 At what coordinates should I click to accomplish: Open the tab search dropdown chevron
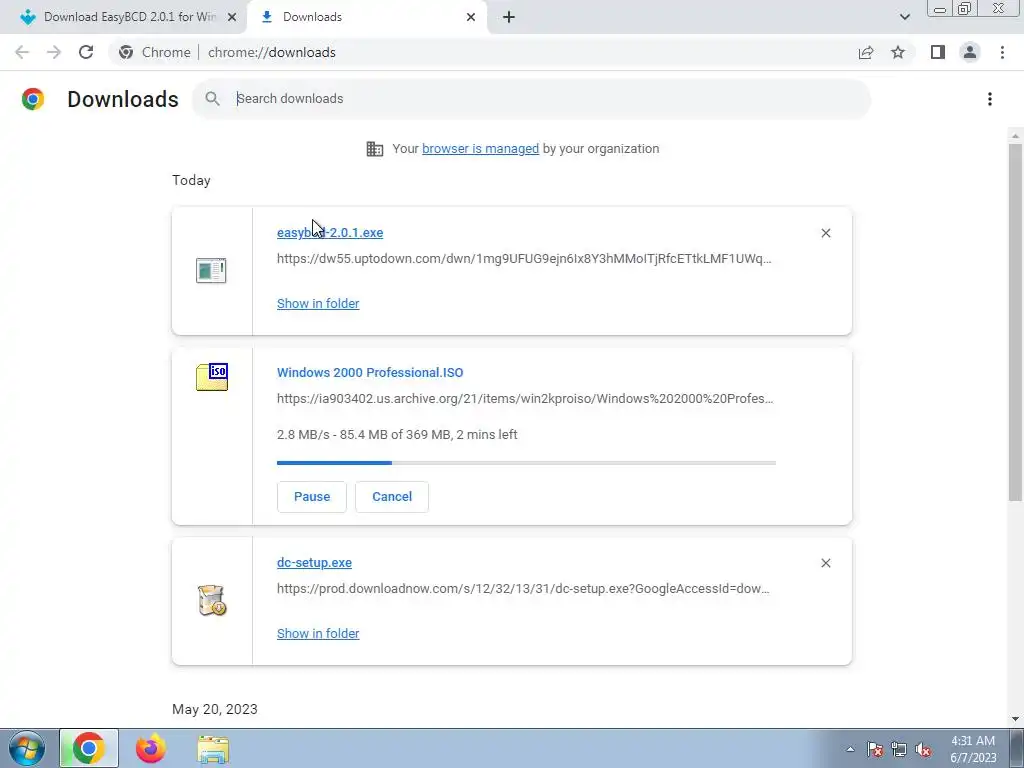tap(904, 17)
